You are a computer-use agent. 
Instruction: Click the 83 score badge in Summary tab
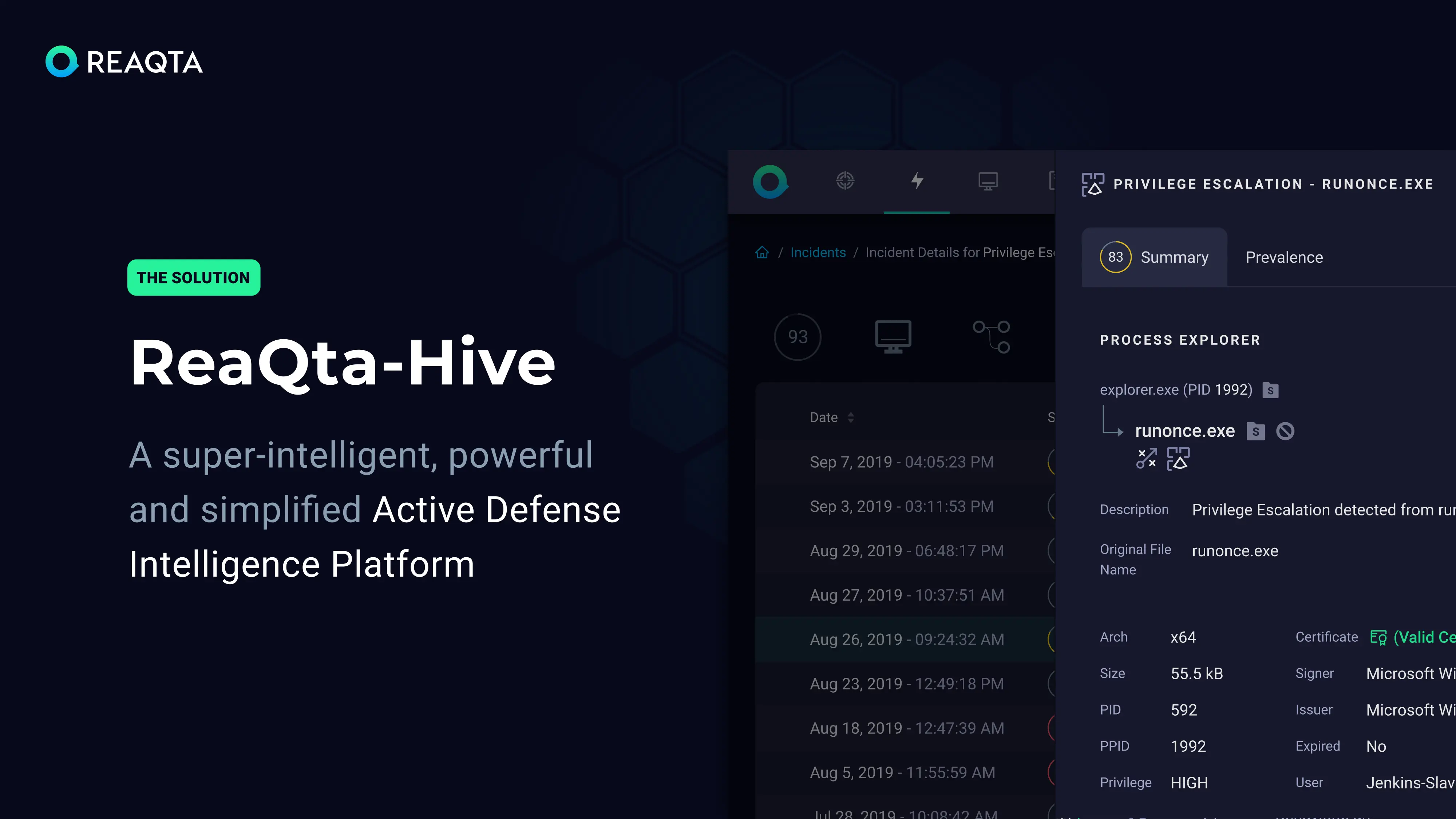tap(1115, 257)
